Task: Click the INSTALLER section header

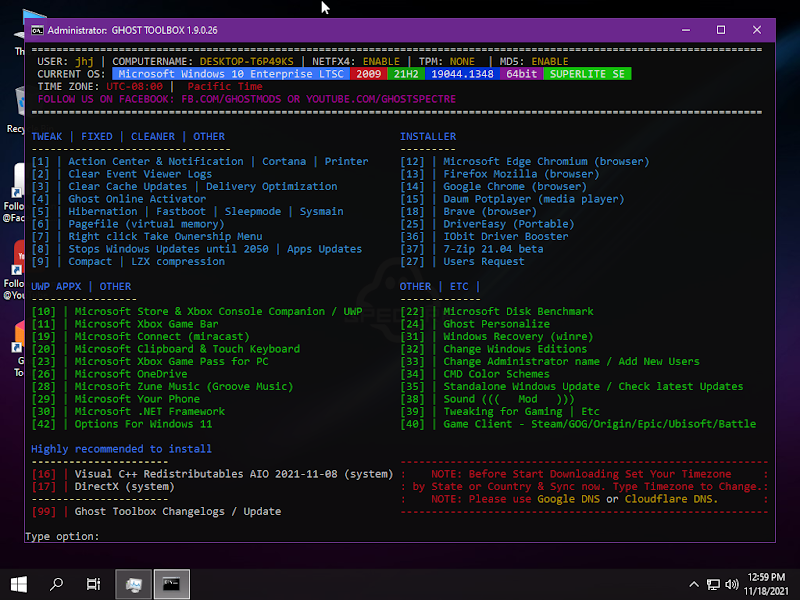Action: (x=428, y=136)
